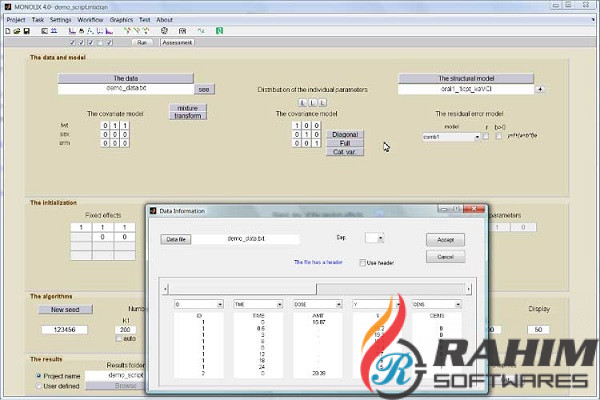600x400 pixels.
Task: Click the first green branching workflow icon
Action: click(127, 31)
